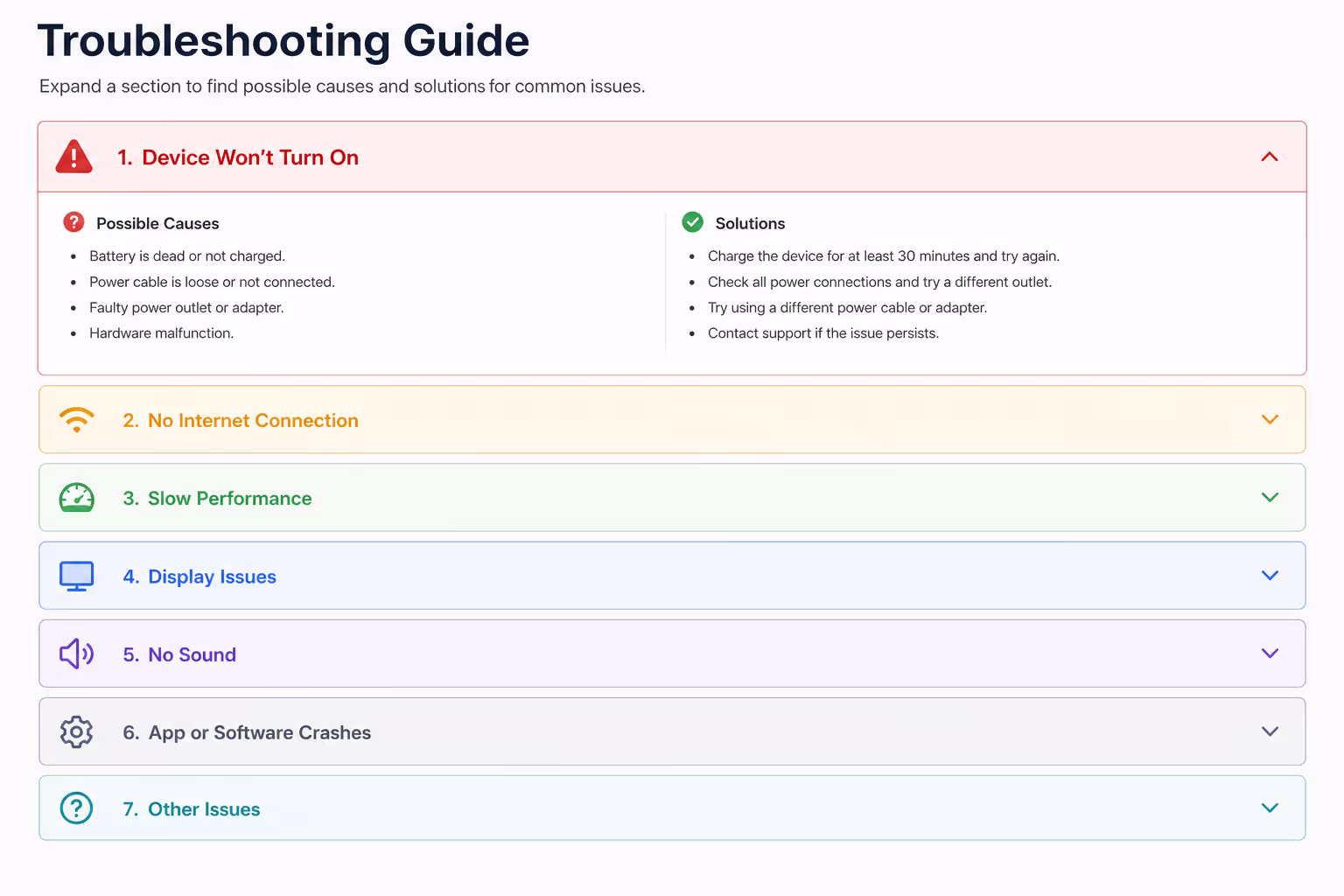This screenshot has height=896, width=1344.
Task: Open the 4. Display Issues heading
Action: coord(199,577)
